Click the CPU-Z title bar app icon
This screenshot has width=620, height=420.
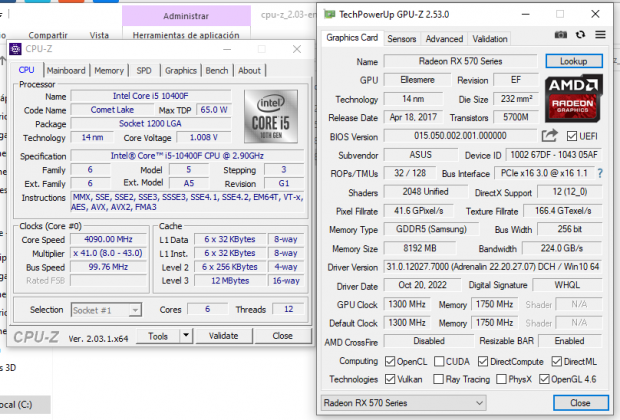coord(15,49)
